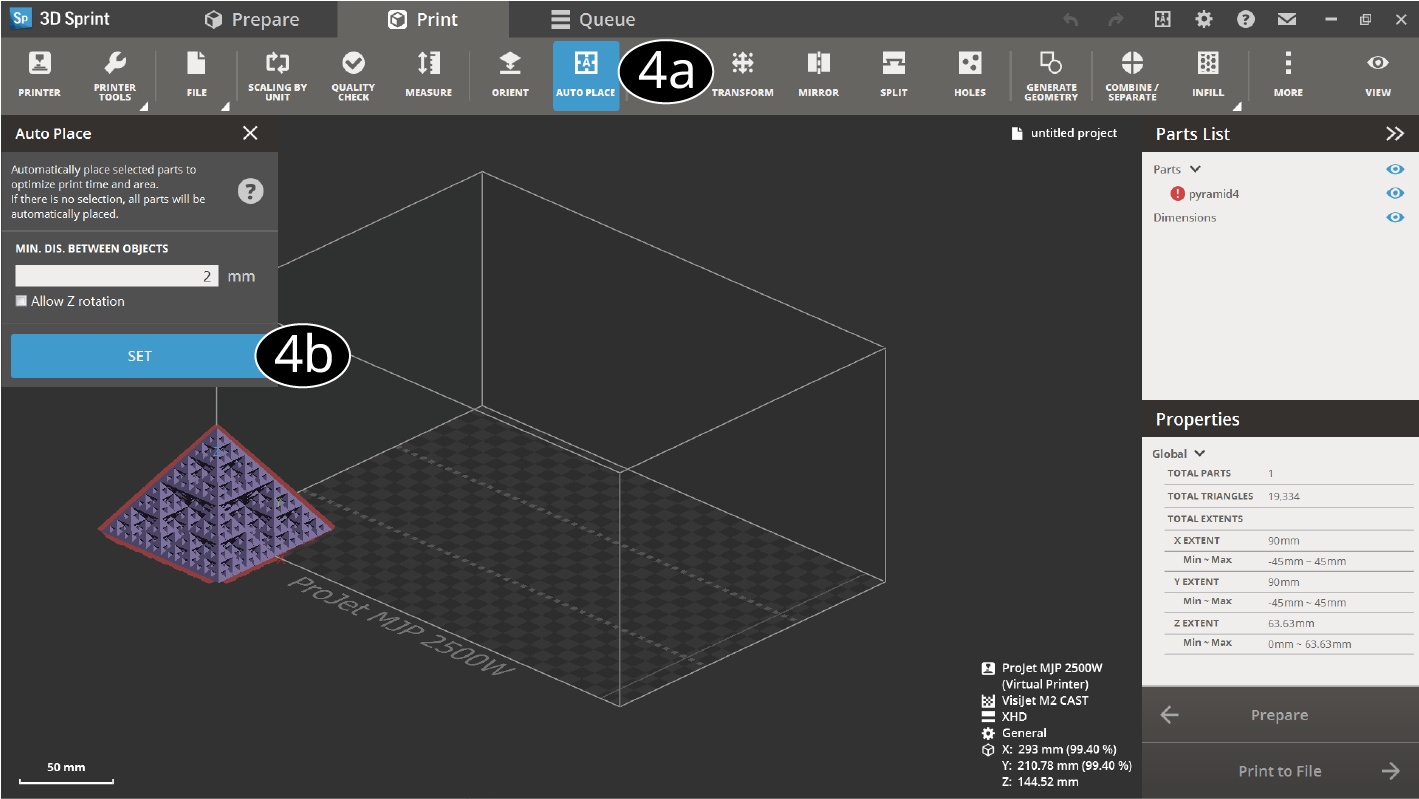Image resolution: width=1419 pixels, height=799 pixels.
Task: Enable Allow Z rotation
Action: click(x=21, y=300)
